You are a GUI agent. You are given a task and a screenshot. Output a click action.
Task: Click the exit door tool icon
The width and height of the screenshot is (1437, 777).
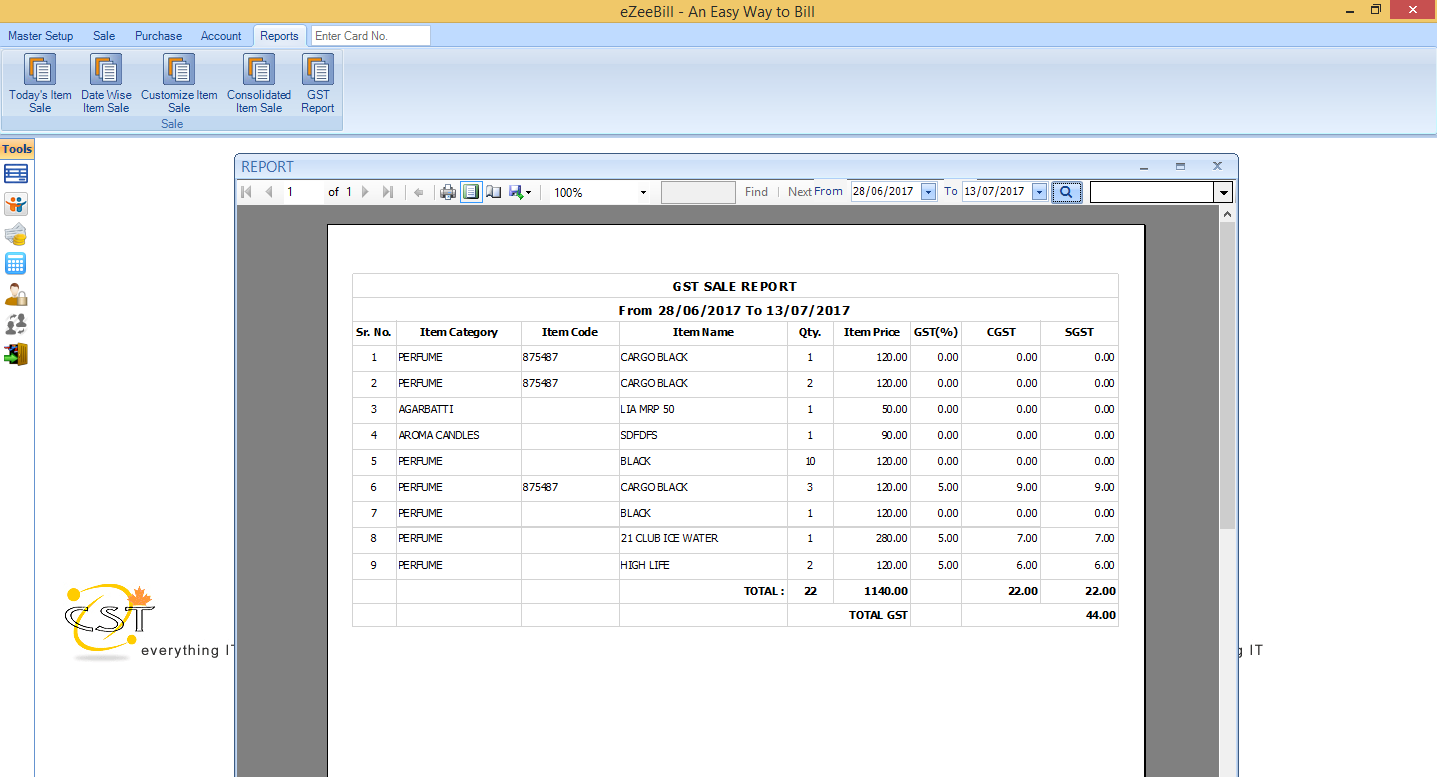pos(16,354)
